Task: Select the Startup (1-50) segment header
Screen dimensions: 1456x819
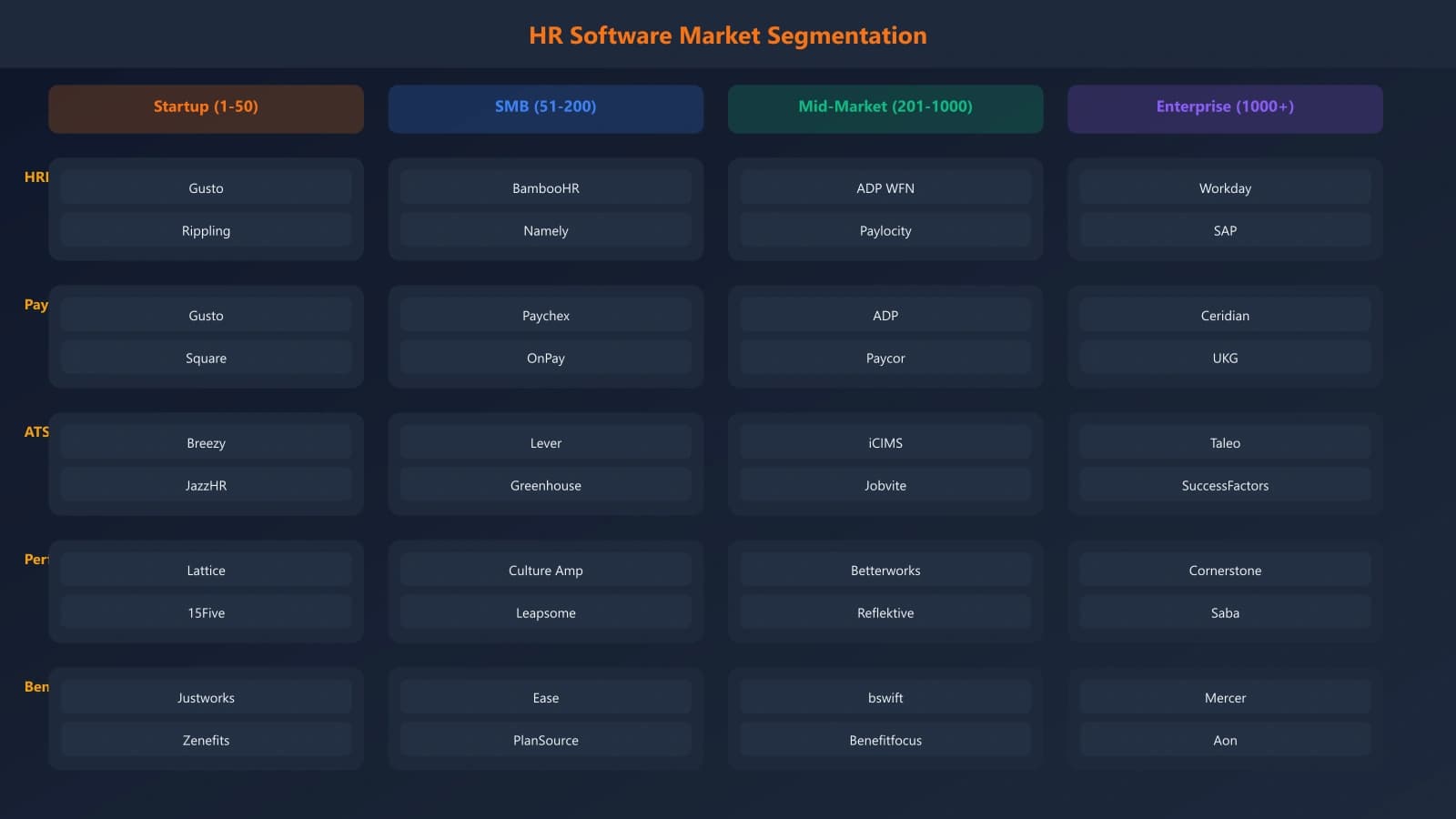Action: [x=206, y=107]
